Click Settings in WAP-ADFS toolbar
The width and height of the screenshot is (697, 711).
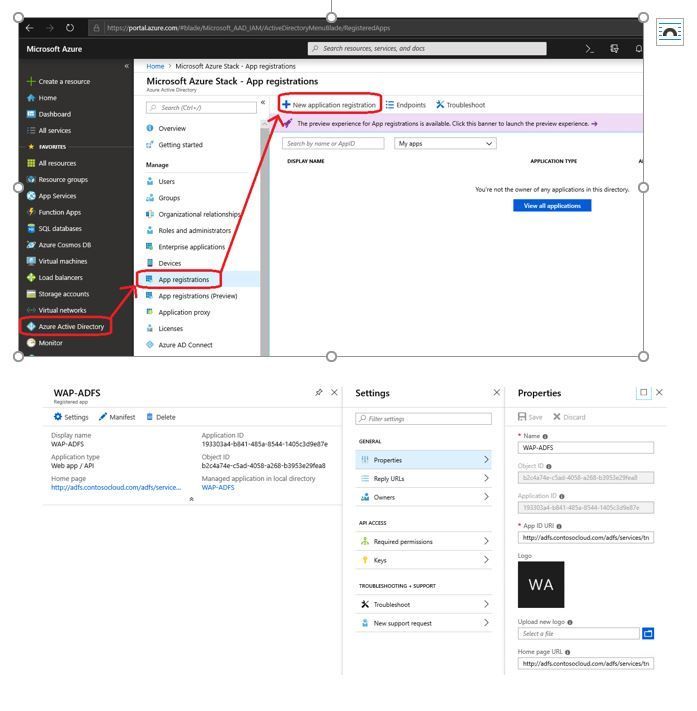click(x=71, y=417)
